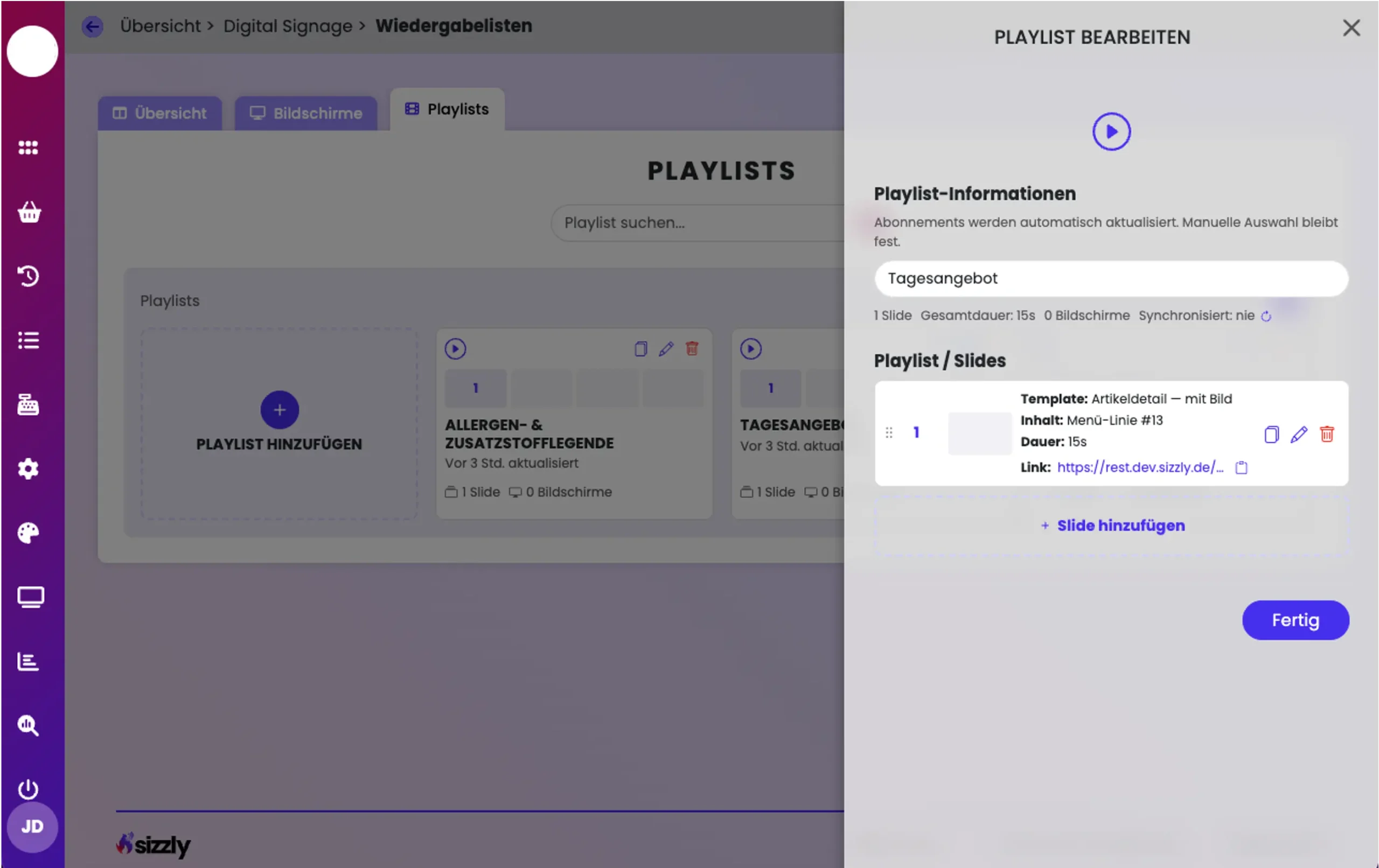The width and height of the screenshot is (1379, 868).
Task: Close the Playlist bearbeiten panel
Action: pos(1351,27)
